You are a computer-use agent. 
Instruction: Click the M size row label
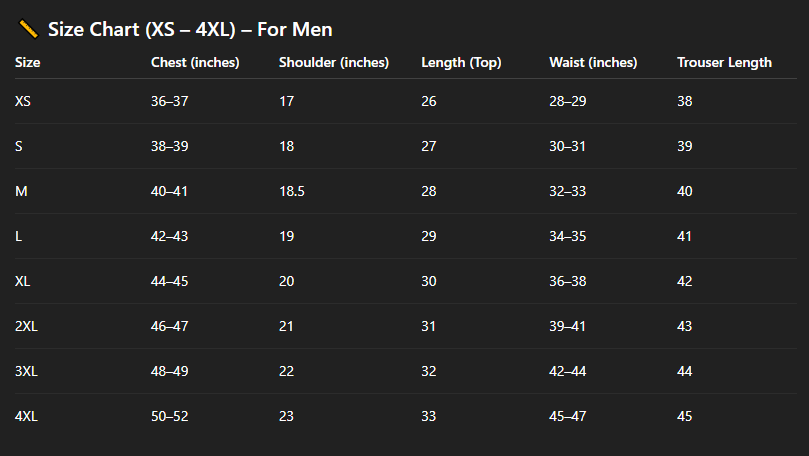coord(20,191)
